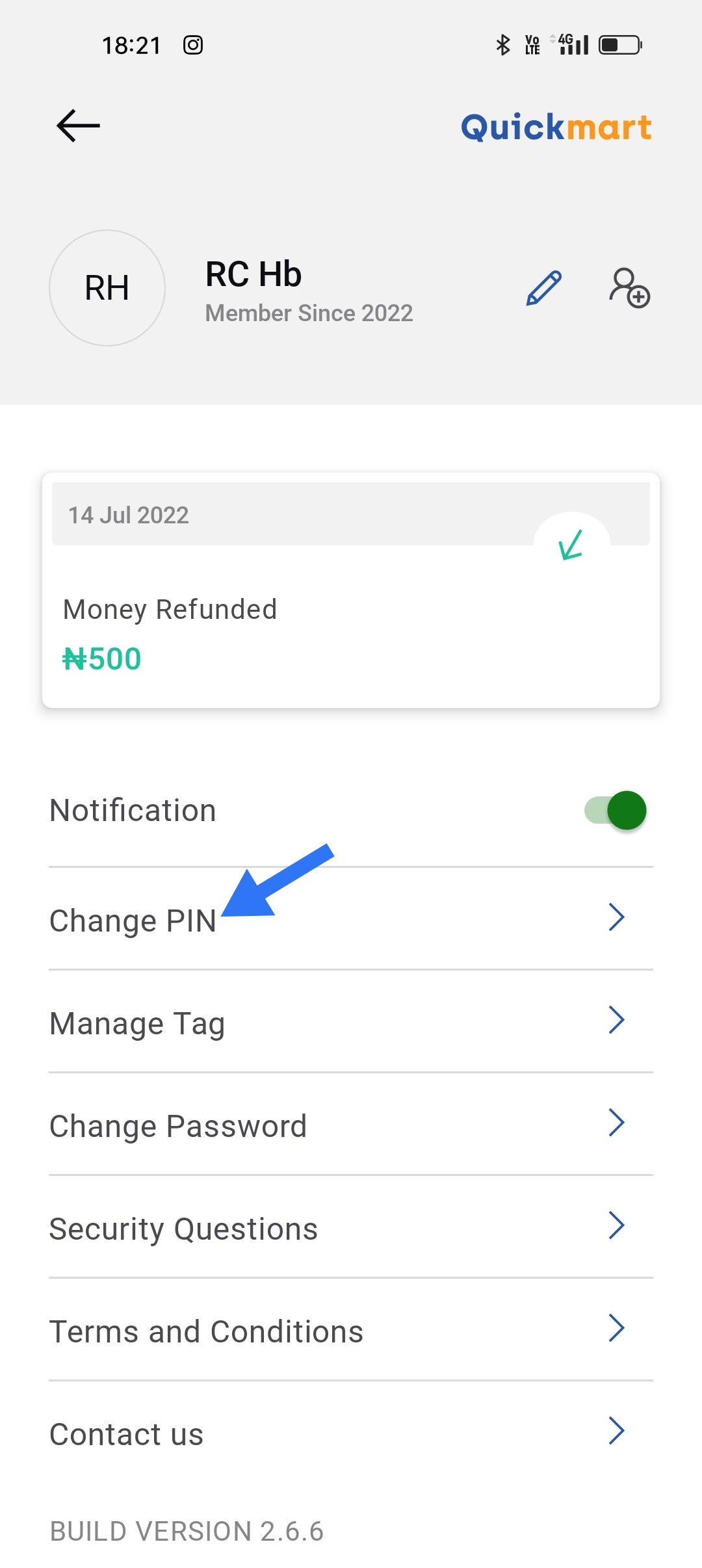
Task: Tap the edit profile pencil icon
Action: pyautogui.click(x=543, y=288)
